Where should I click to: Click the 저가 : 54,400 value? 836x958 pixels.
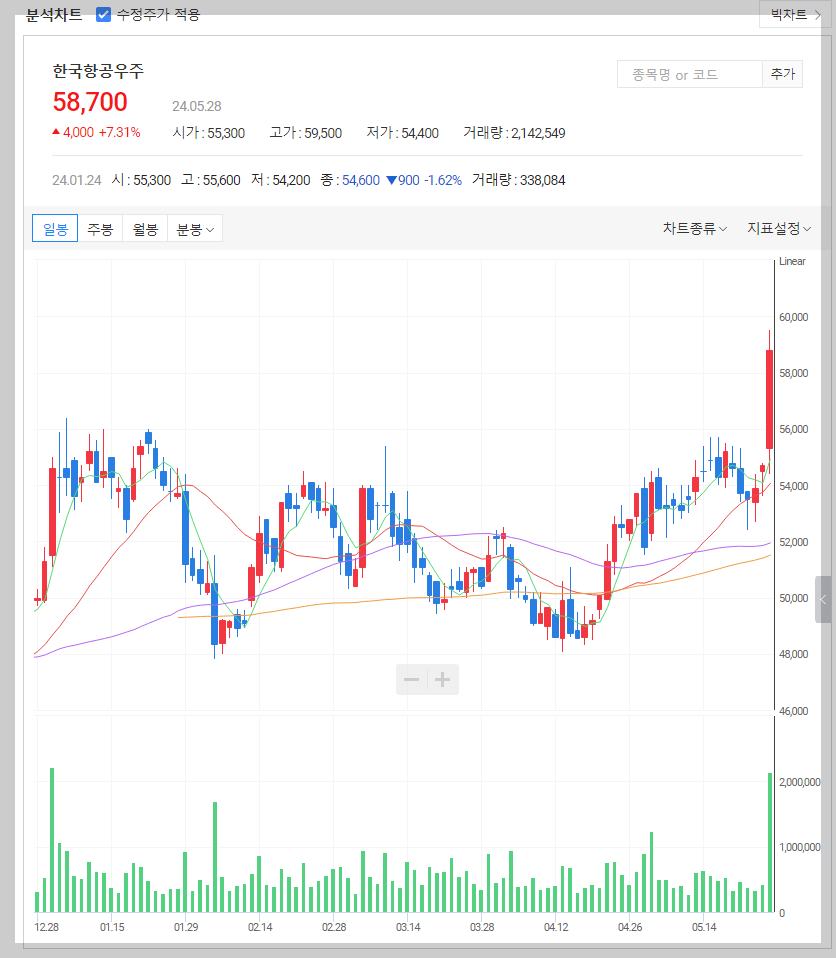click(403, 133)
